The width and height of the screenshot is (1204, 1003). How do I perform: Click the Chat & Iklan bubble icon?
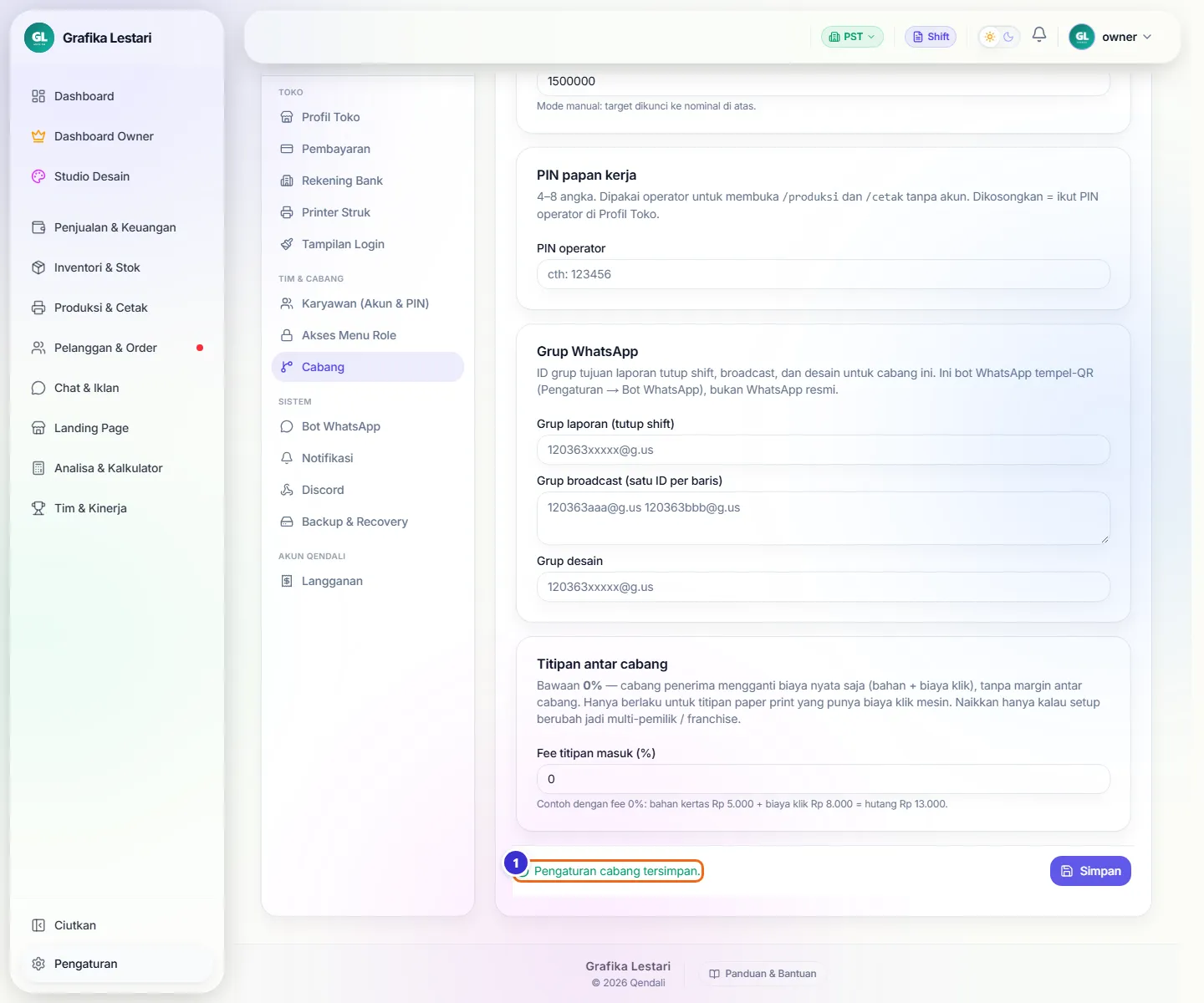[x=38, y=388]
